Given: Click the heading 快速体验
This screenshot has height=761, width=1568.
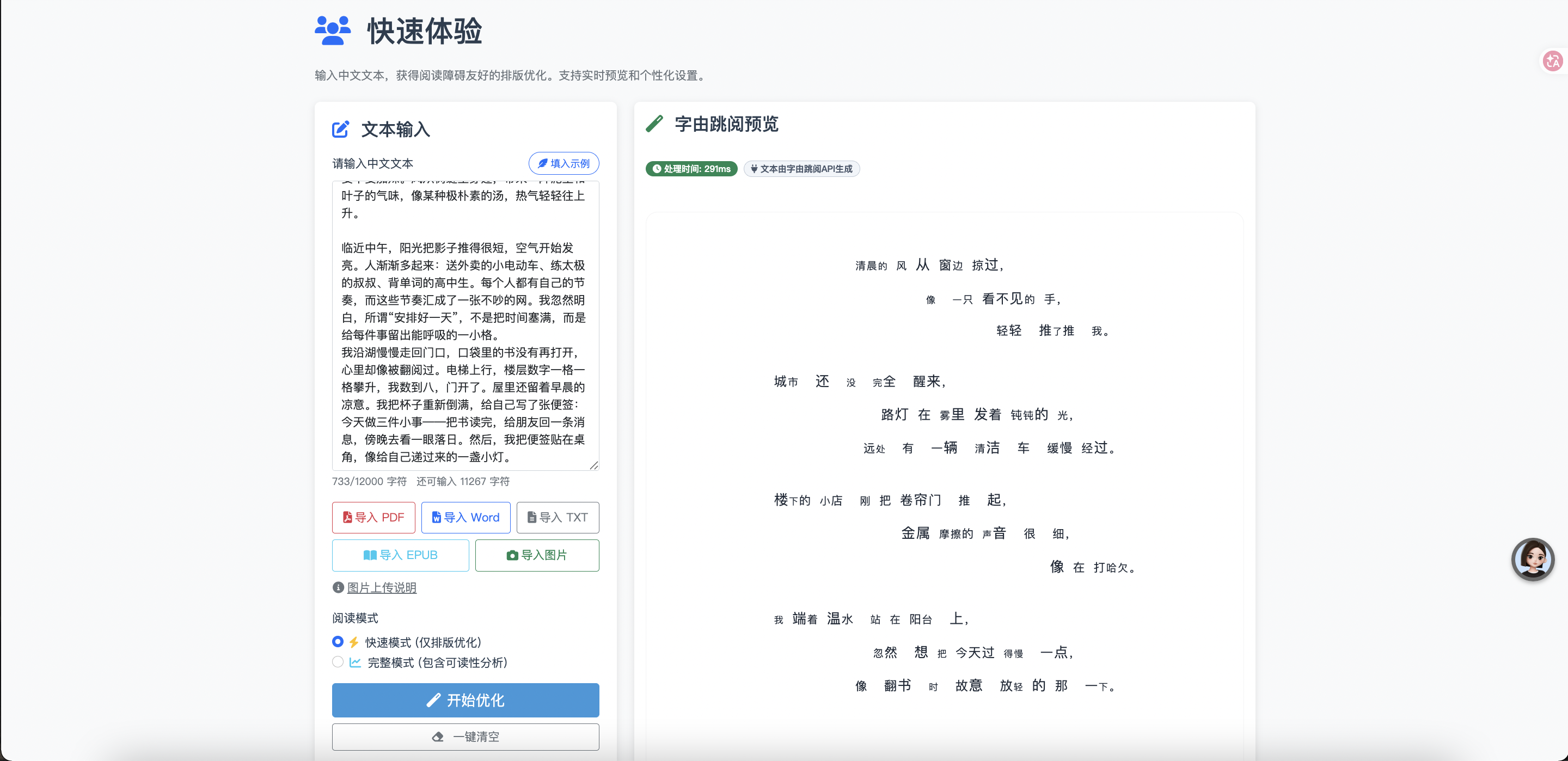Looking at the screenshot, I should [x=425, y=31].
